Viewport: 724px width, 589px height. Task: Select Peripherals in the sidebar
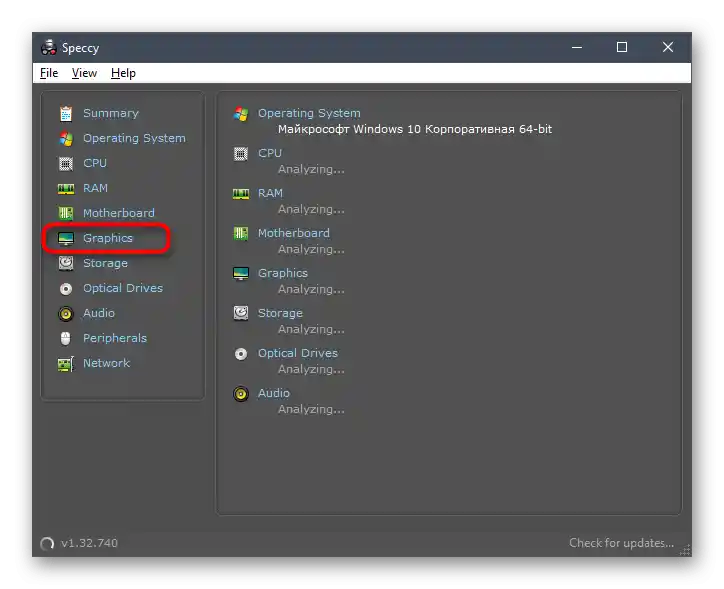(x=115, y=338)
